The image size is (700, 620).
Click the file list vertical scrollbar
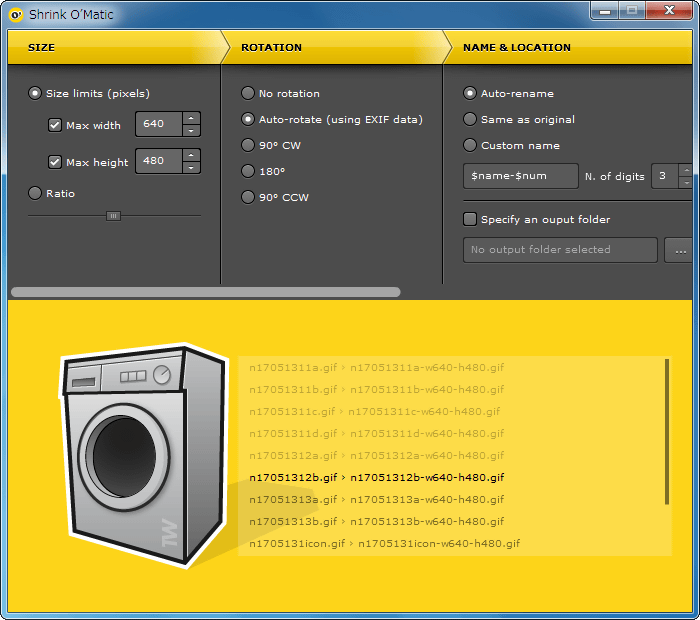coord(667,432)
